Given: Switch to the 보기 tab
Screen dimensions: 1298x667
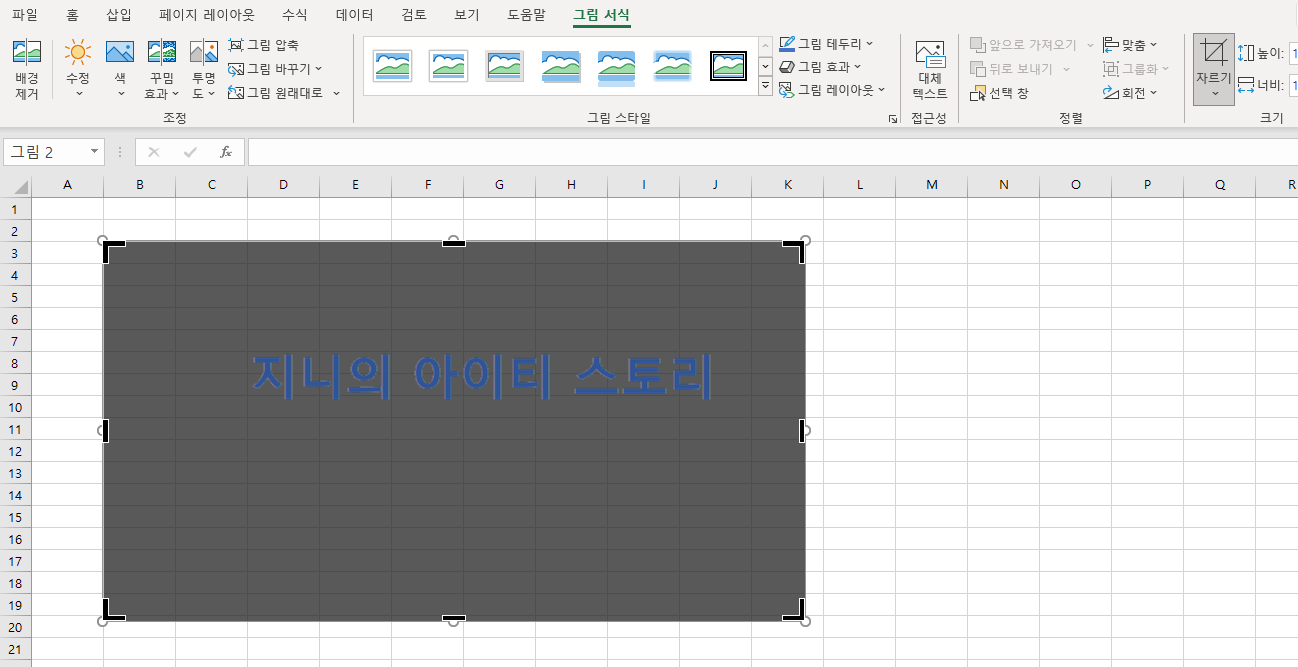Looking at the screenshot, I should (466, 15).
